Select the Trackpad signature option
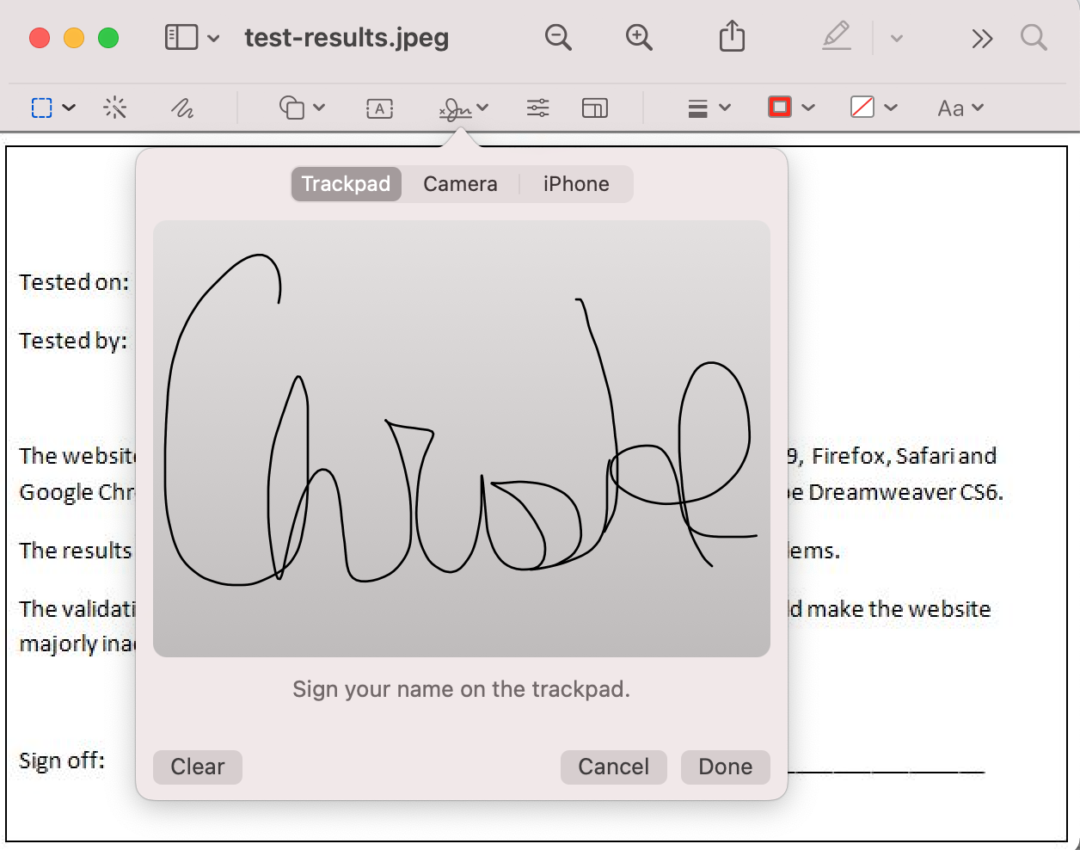The image size is (1080, 850). pyautogui.click(x=345, y=183)
